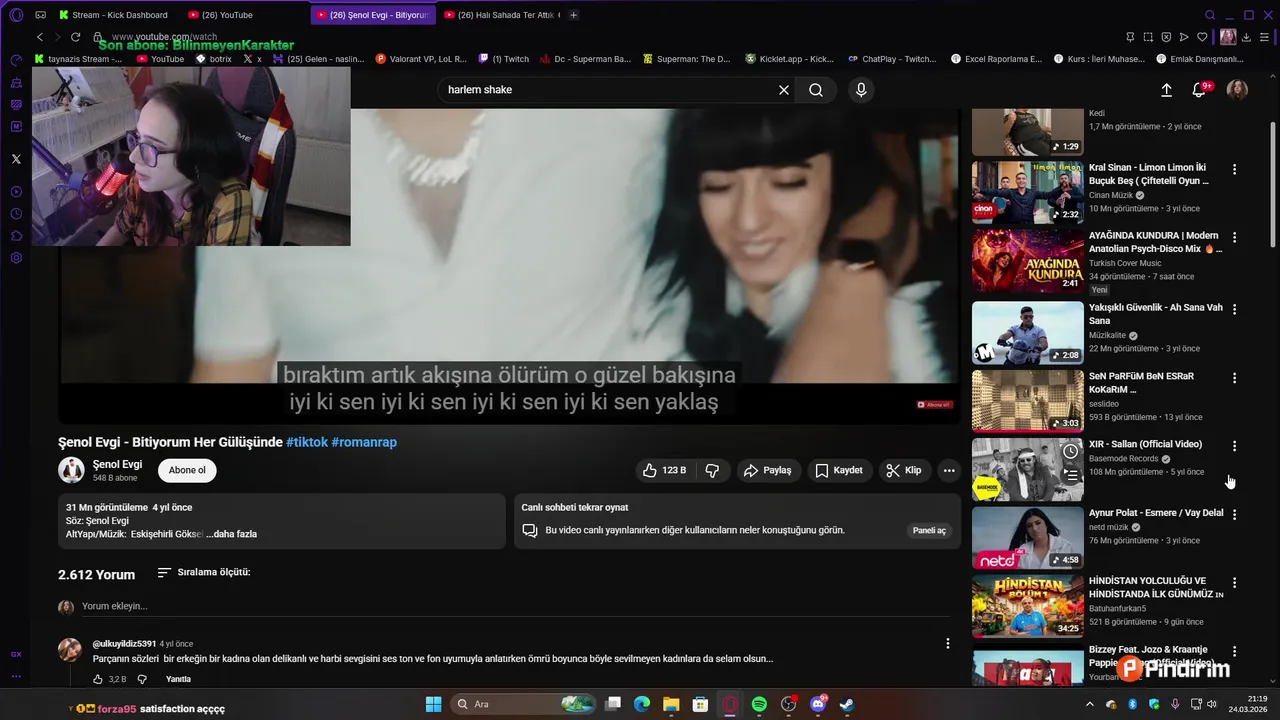Open Opera sidebar history clock icon

tap(16, 214)
